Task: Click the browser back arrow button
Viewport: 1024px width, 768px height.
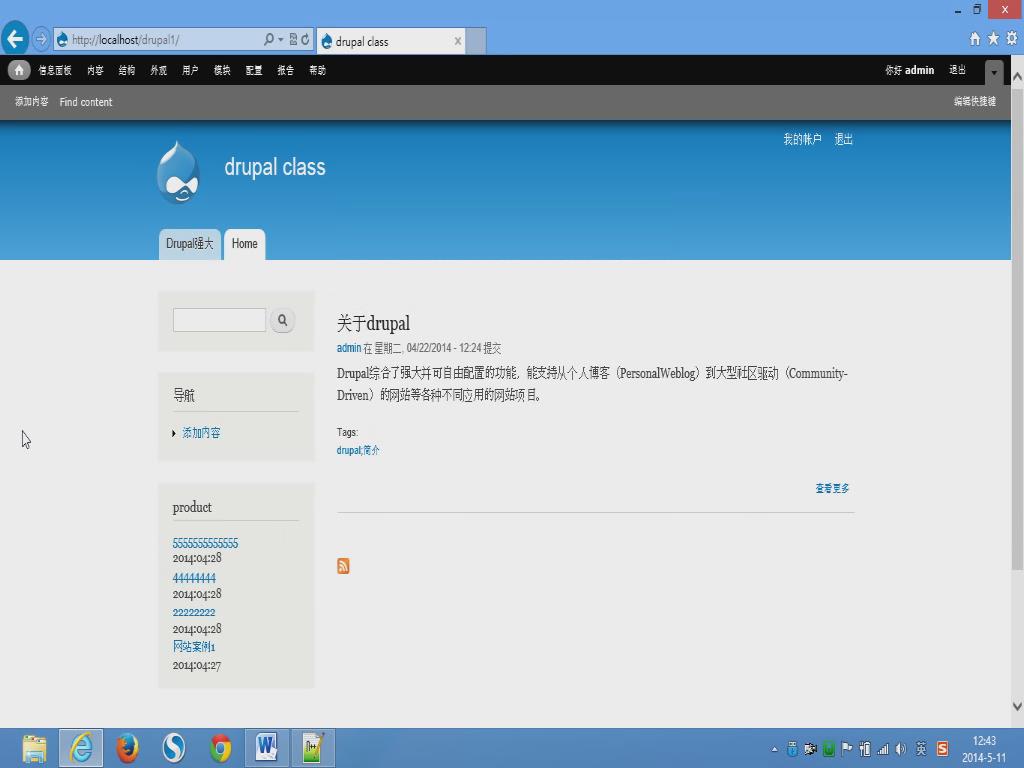Action: coord(15,39)
